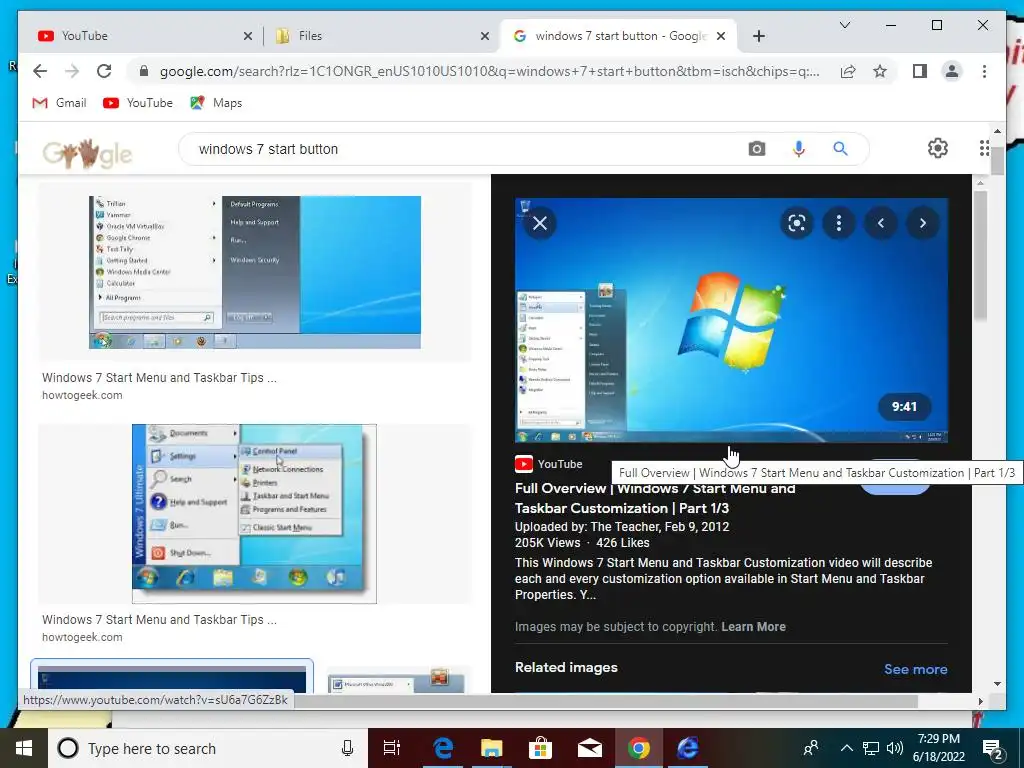Open the Chrome three-dot menu
This screenshot has width=1024, height=768.
coord(984,71)
